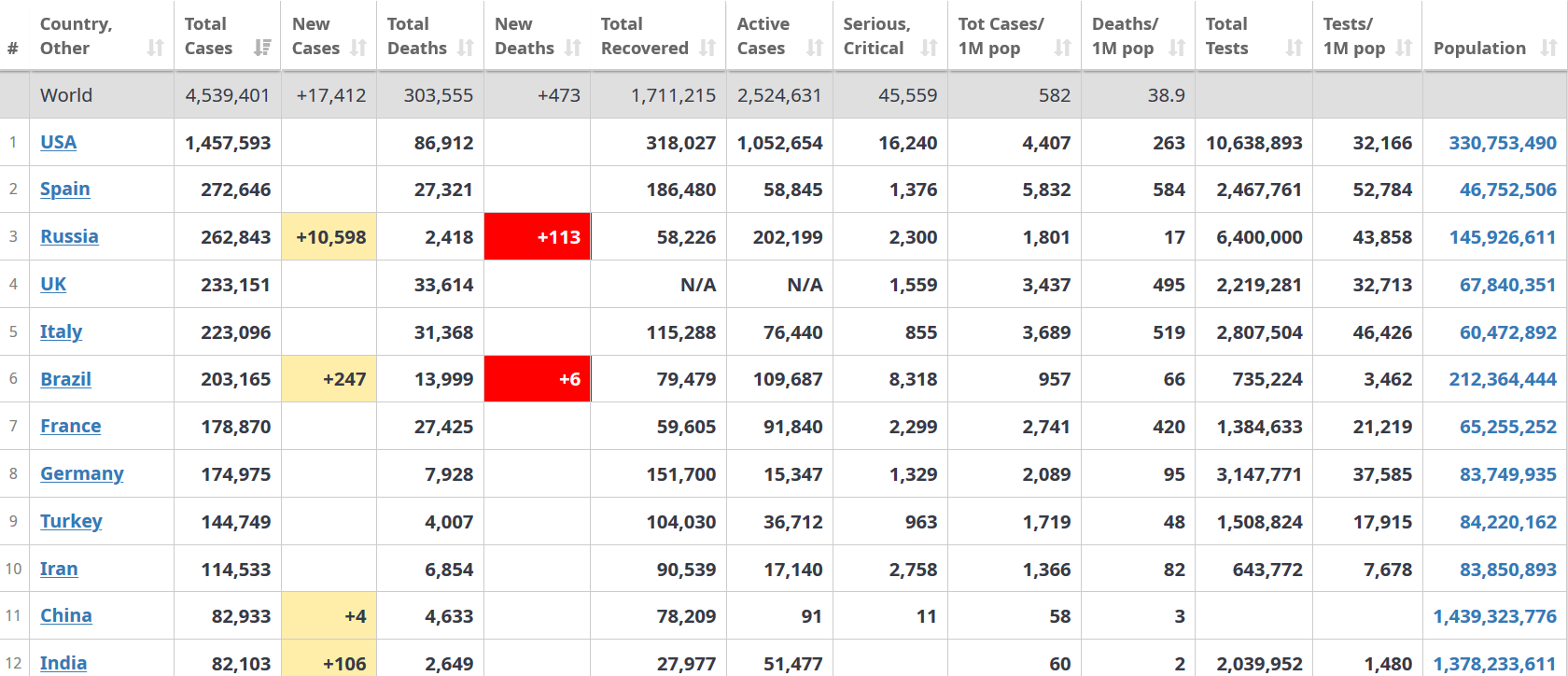Click Russia population 145,926,611 link
The image size is (1568, 676).
coord(1503,237)
